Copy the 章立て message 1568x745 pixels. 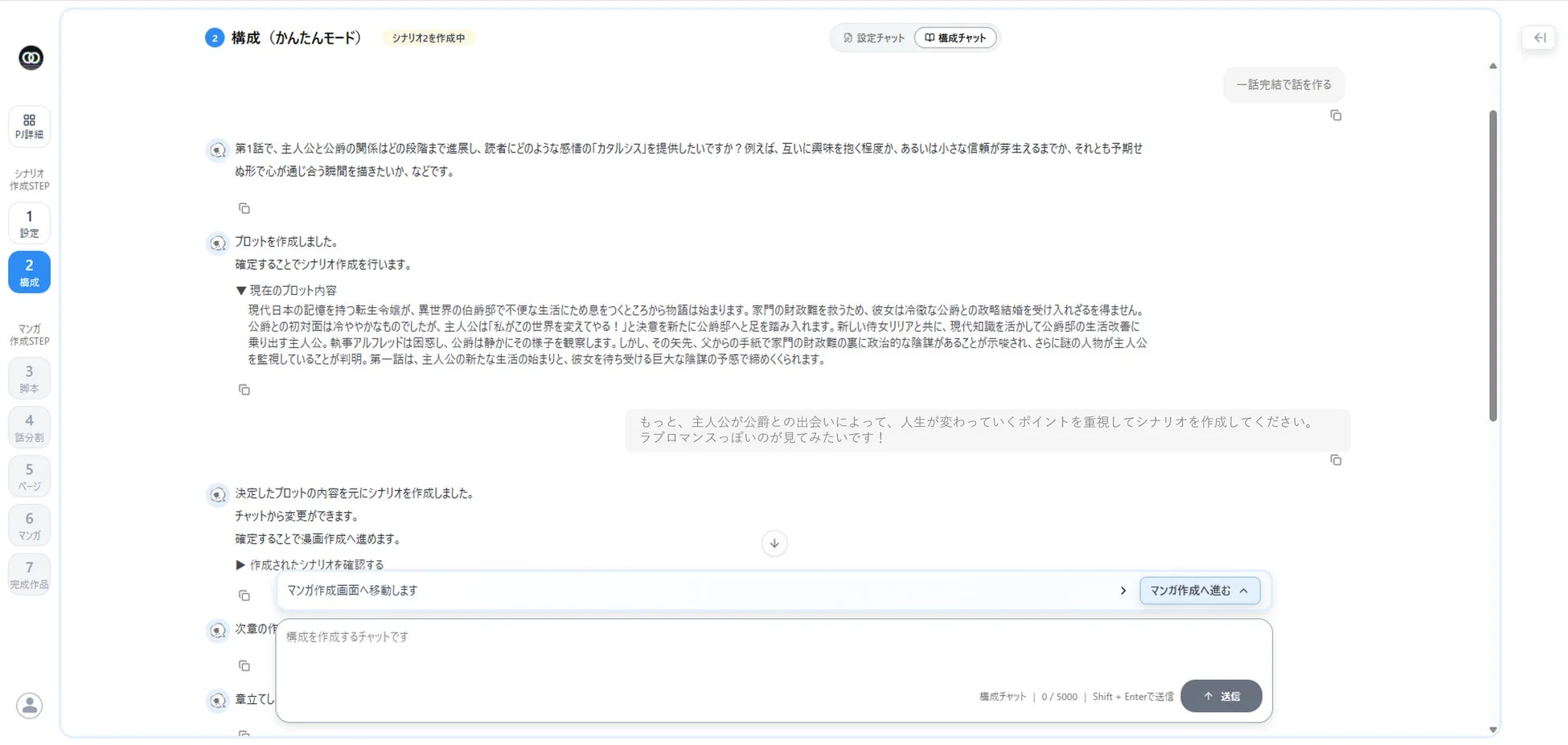244,734
